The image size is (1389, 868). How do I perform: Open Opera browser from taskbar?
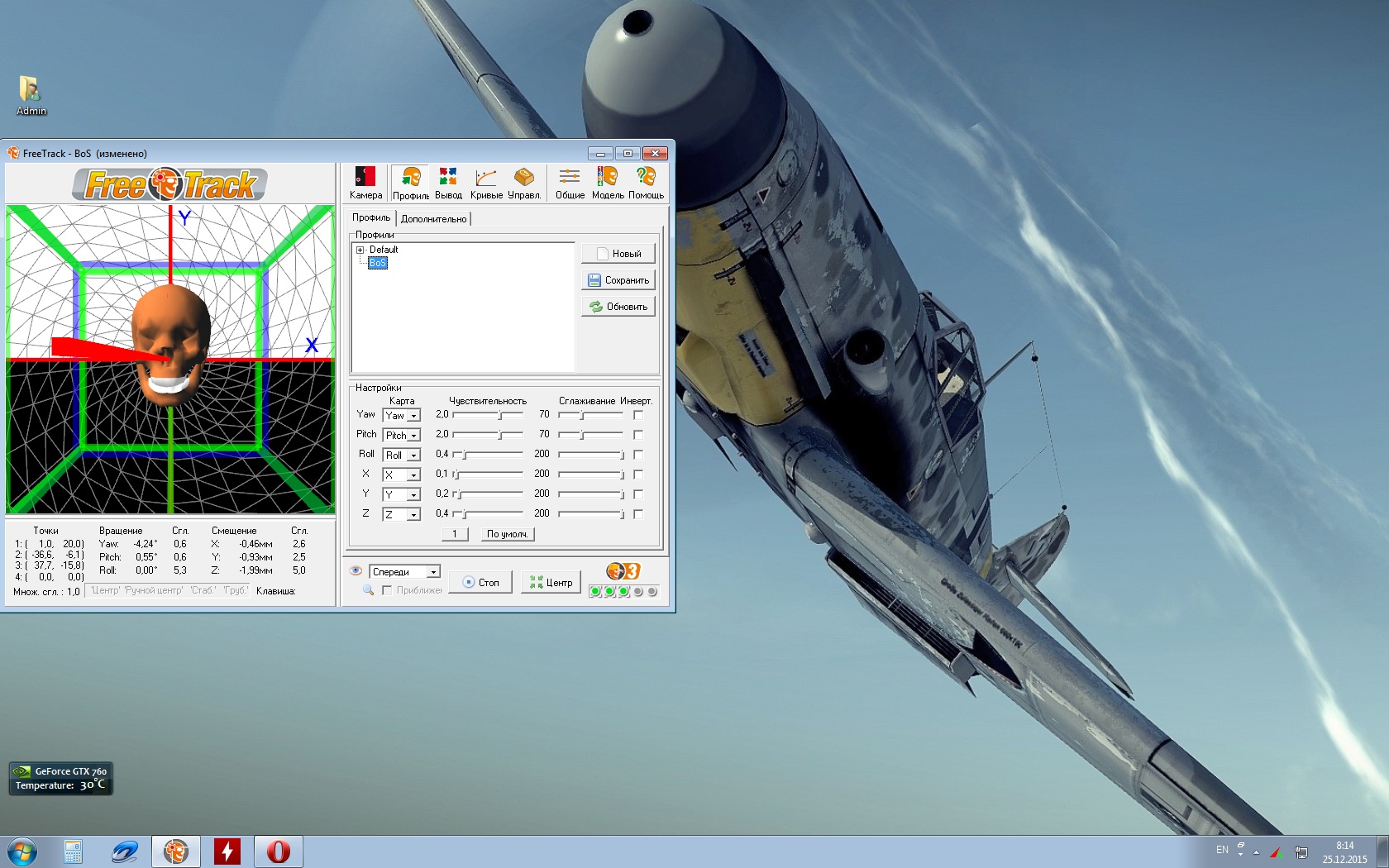click(x=278, y=851)
